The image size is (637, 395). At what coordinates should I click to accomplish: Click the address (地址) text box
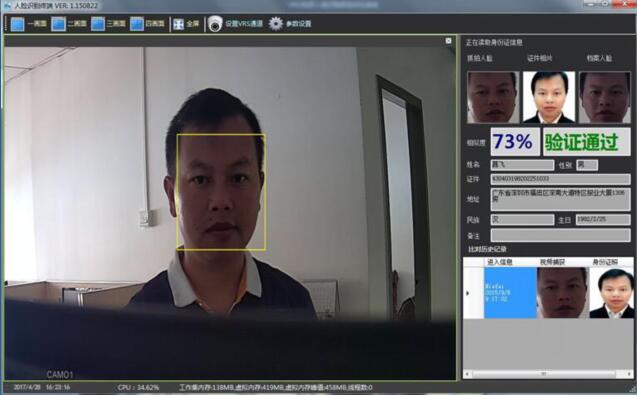pyautogui.click(x=560, y=199)
